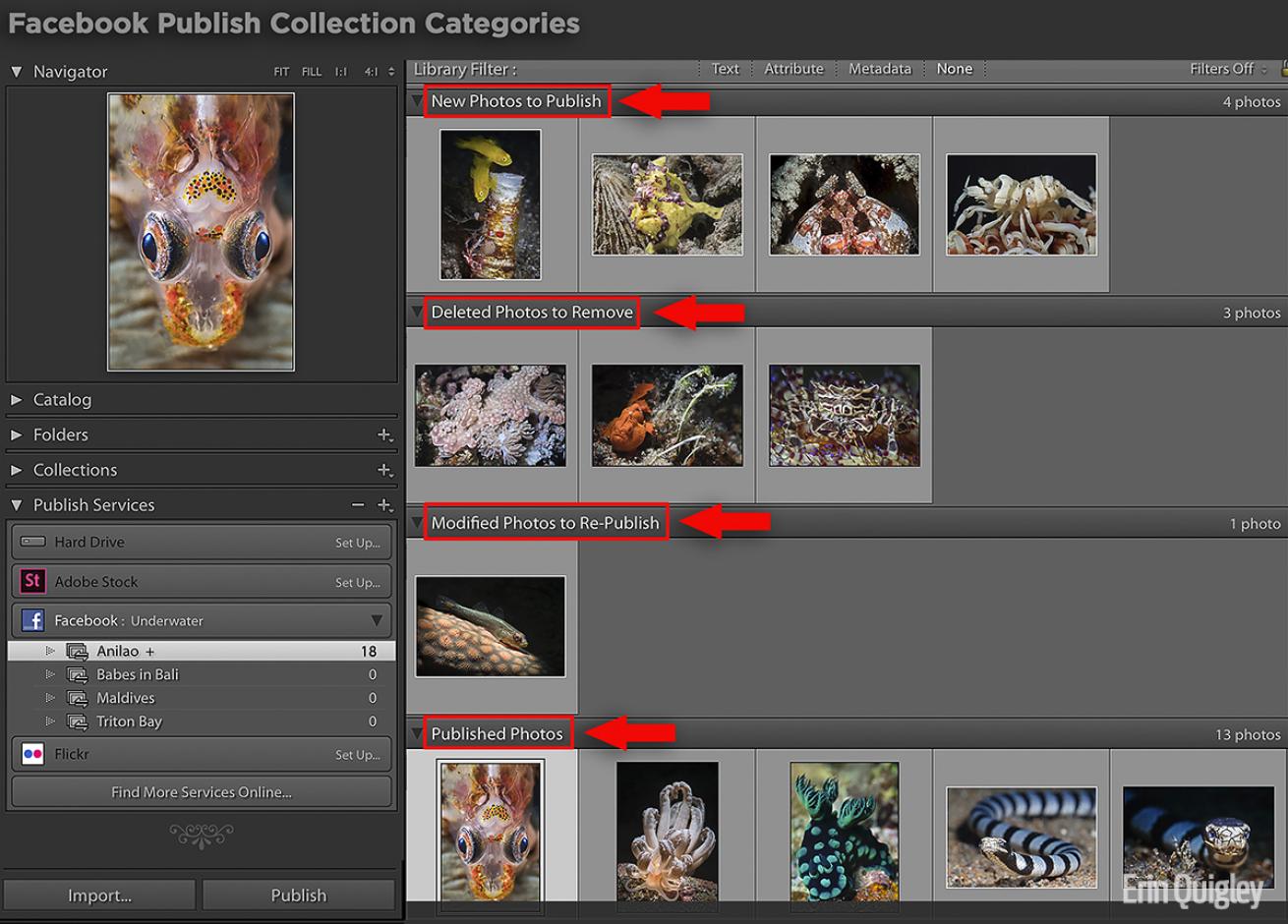1288x924 pixels.
Task: Select the Metadata library filter tab
Action: (x=880, y=69)
